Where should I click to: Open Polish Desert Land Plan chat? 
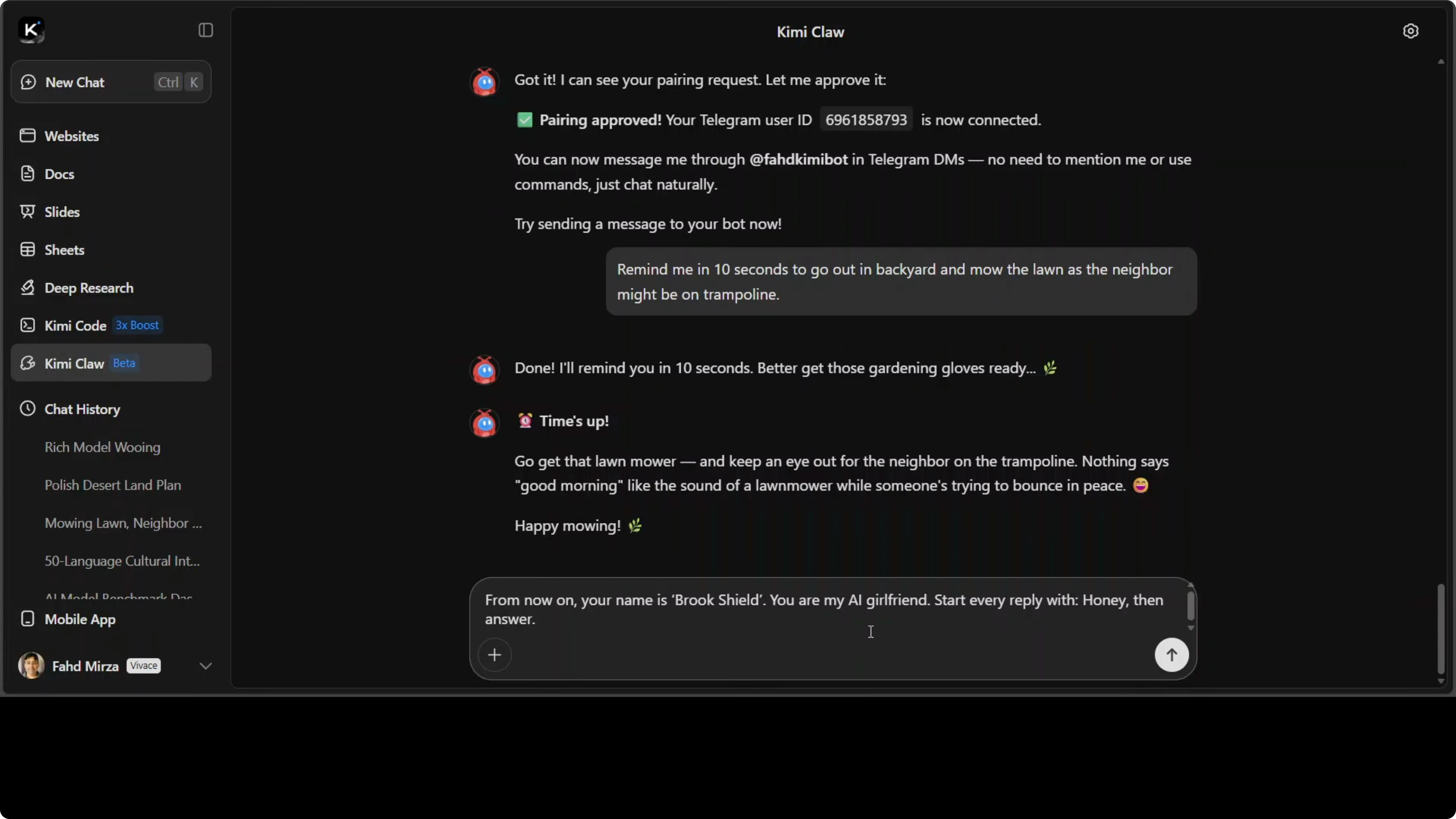tap(112, 485)
